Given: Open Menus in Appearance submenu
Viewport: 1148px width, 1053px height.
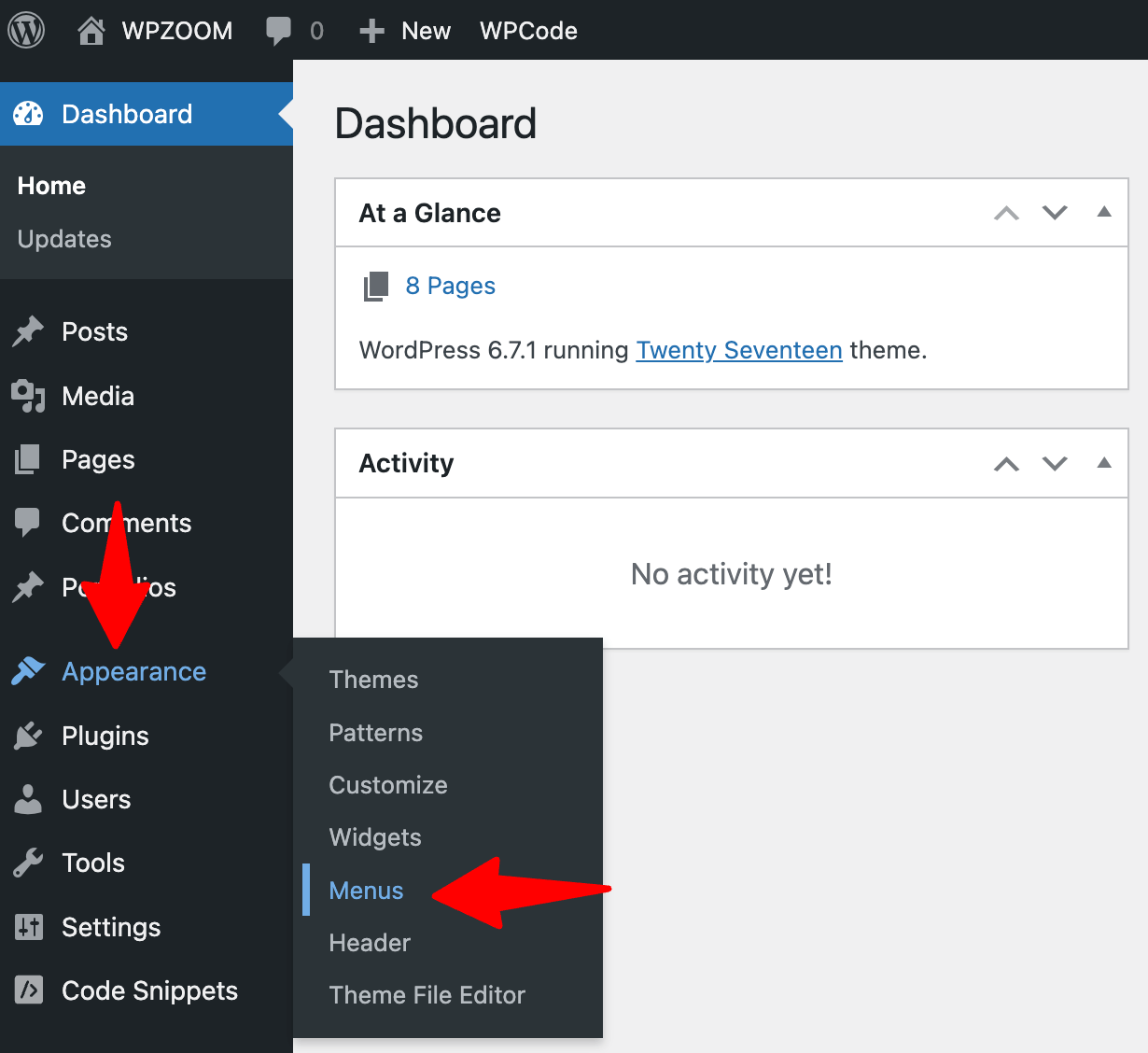Looking at the screenshot, I should tap(366, 891).
